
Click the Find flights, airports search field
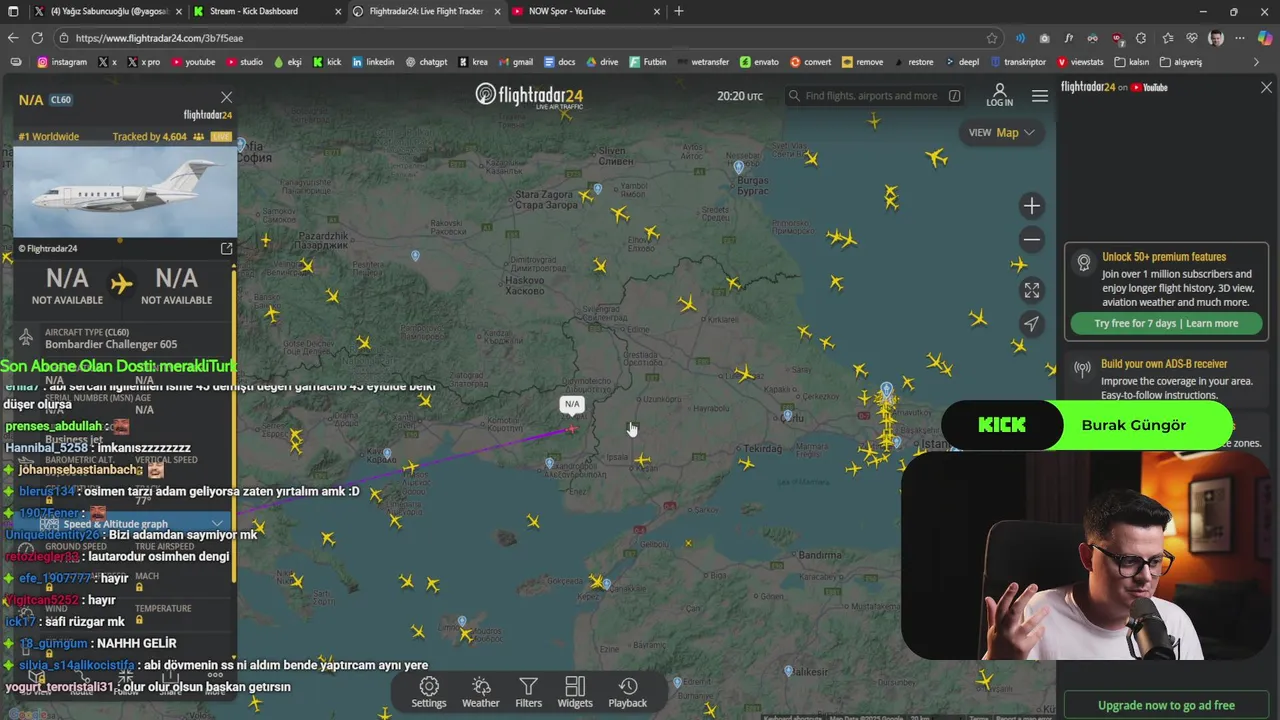click(874, 96)
